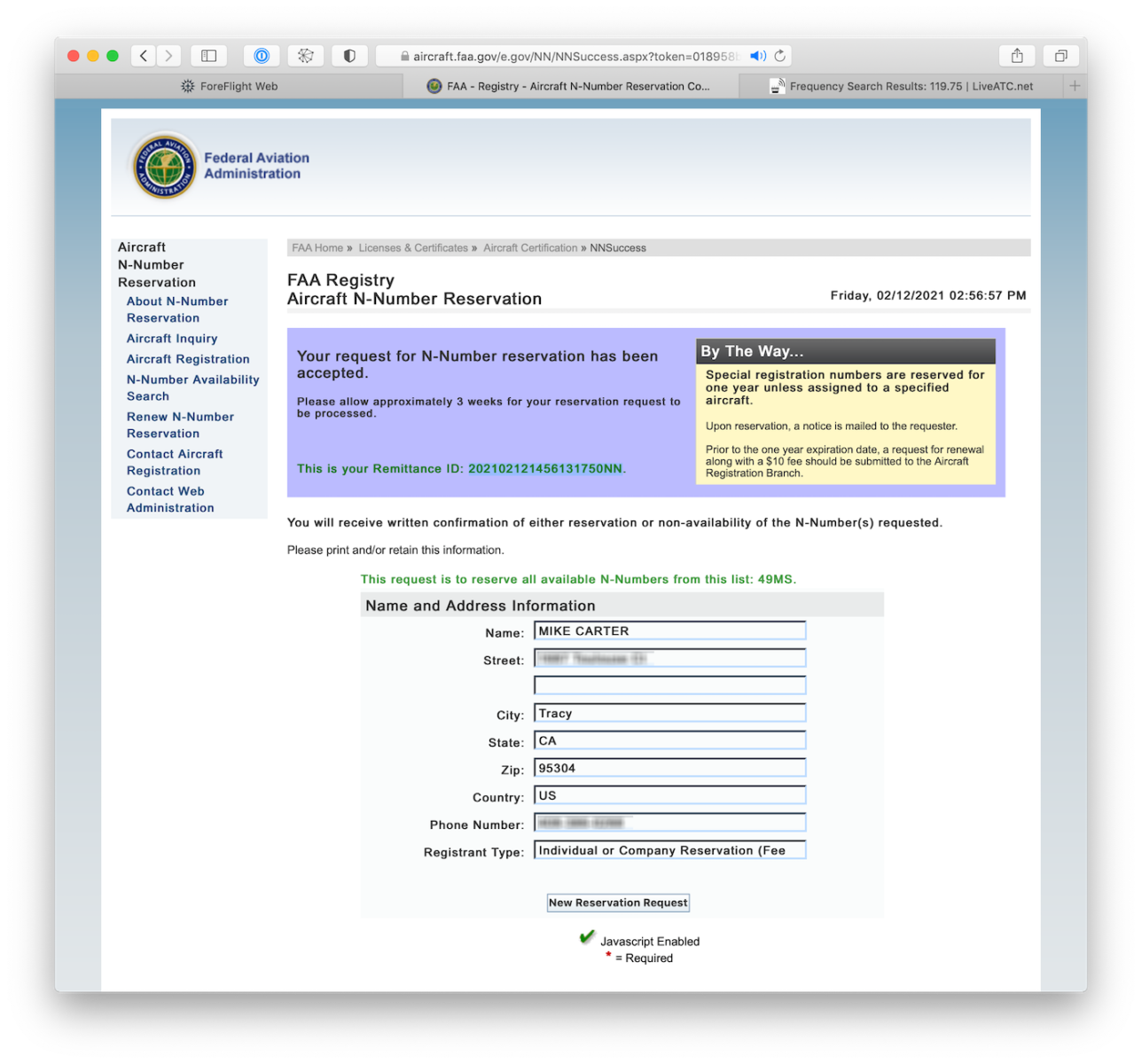Click the blurred Phone Number field
Image resolution: width=1142 pixels, height=1064 pixels.
[x=669, y=823]
